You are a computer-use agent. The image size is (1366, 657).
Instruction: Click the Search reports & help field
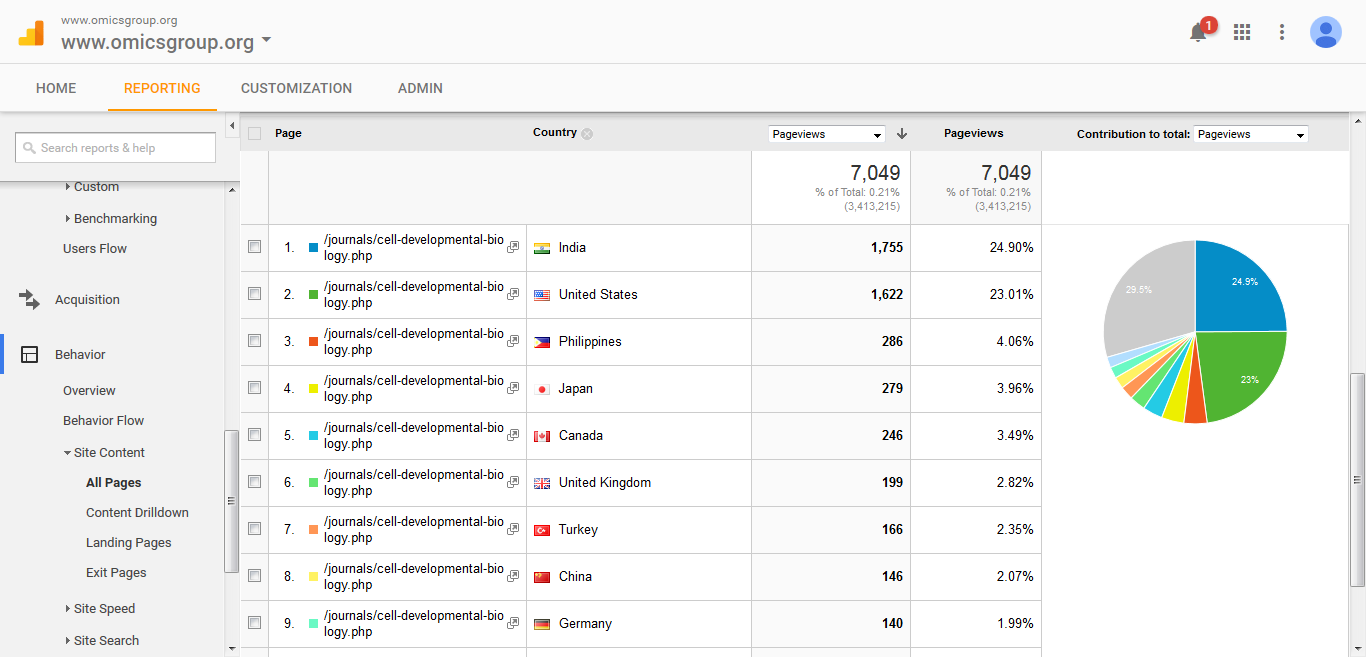point(115,148)
